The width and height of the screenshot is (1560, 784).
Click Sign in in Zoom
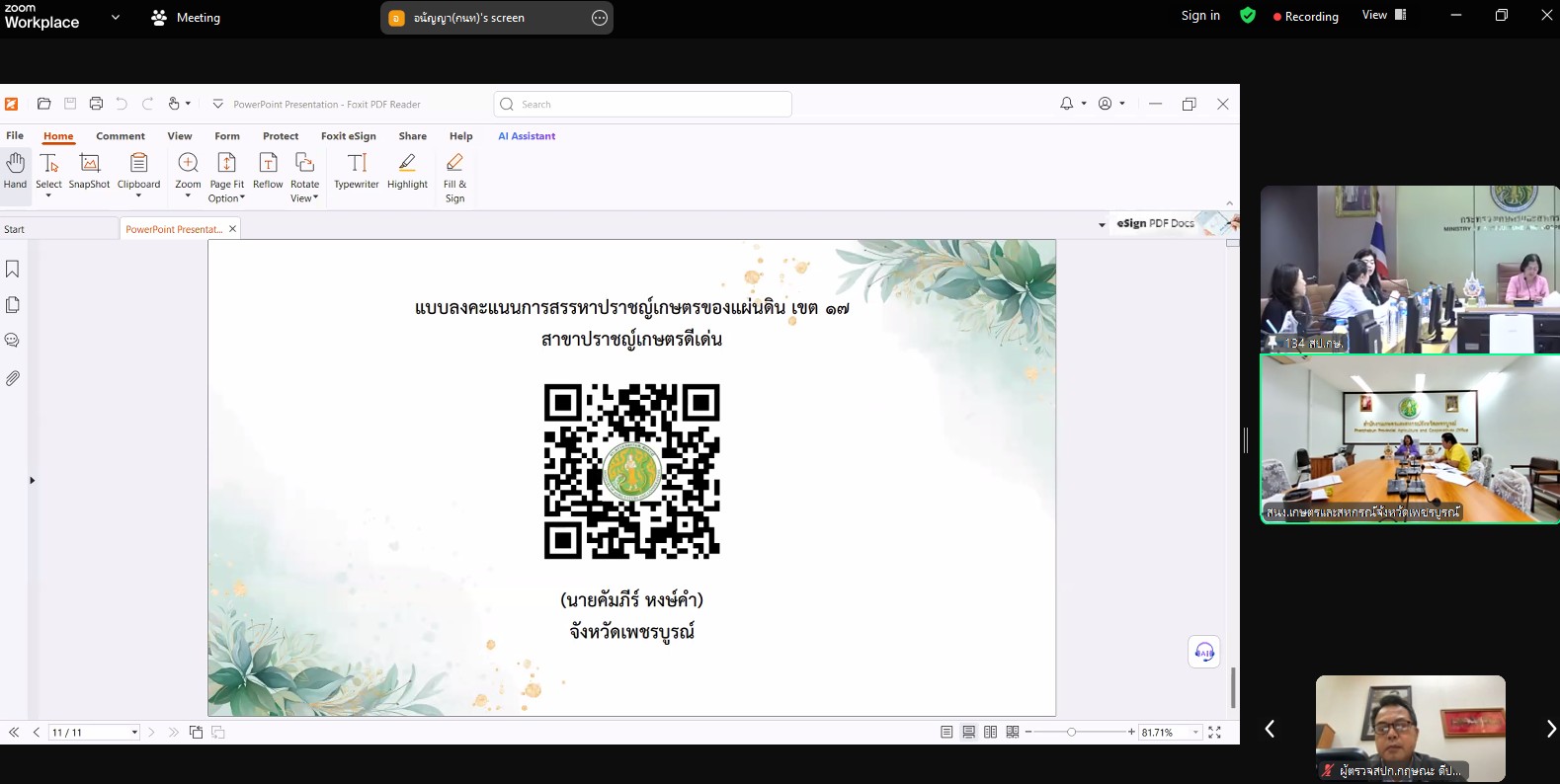coord(1200,16)
